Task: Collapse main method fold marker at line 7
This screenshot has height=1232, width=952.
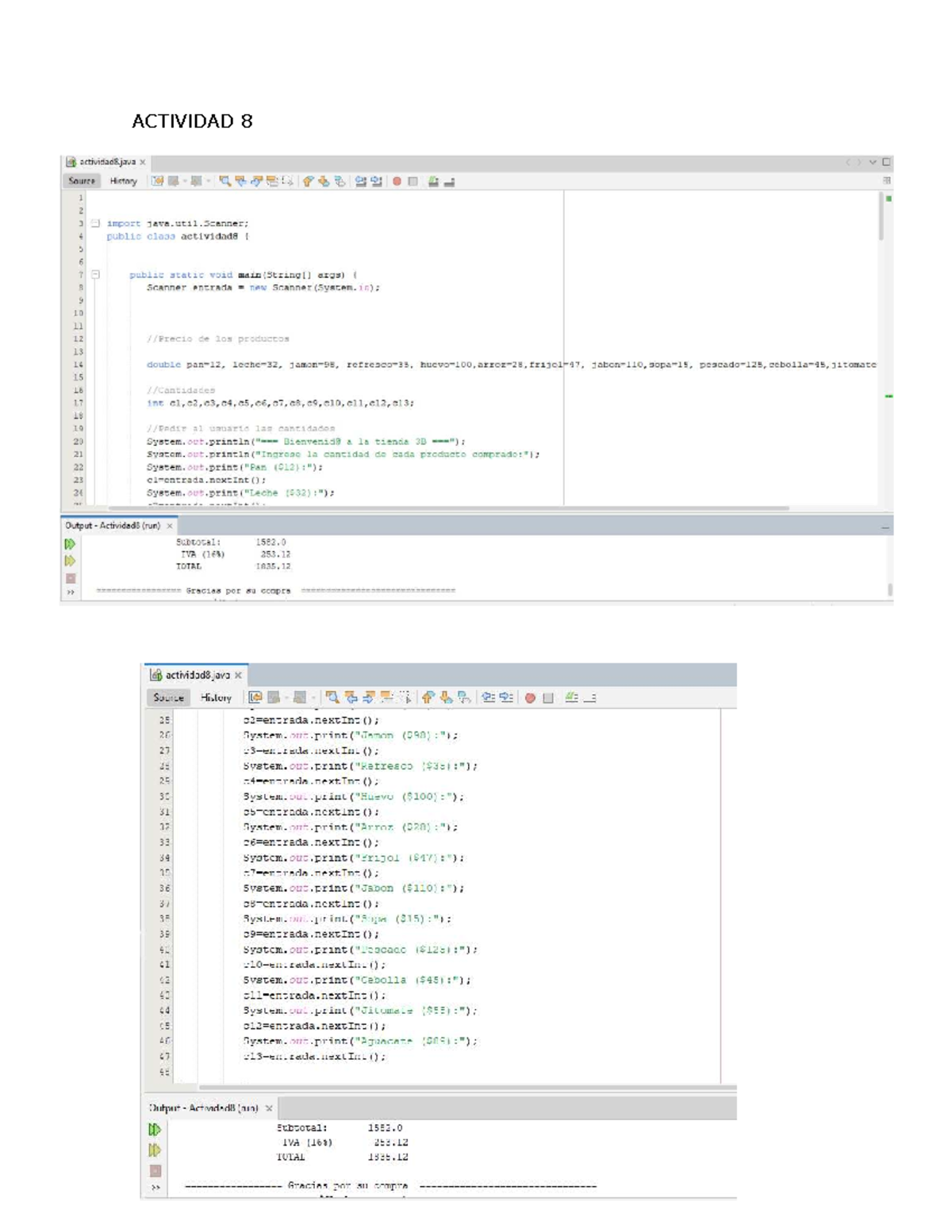Action: tap(95, 274)
